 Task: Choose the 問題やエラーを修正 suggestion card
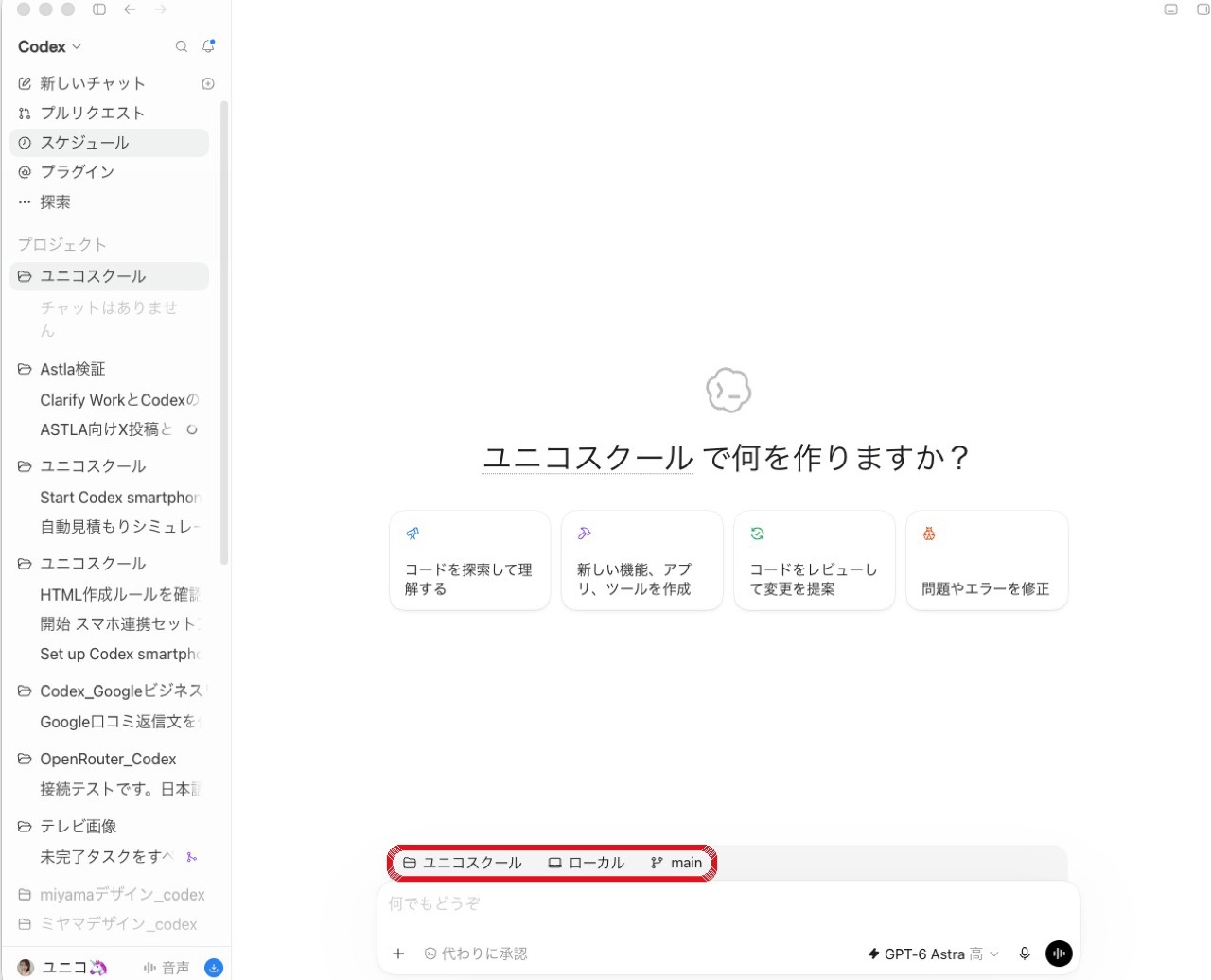(x=987, y=560)
